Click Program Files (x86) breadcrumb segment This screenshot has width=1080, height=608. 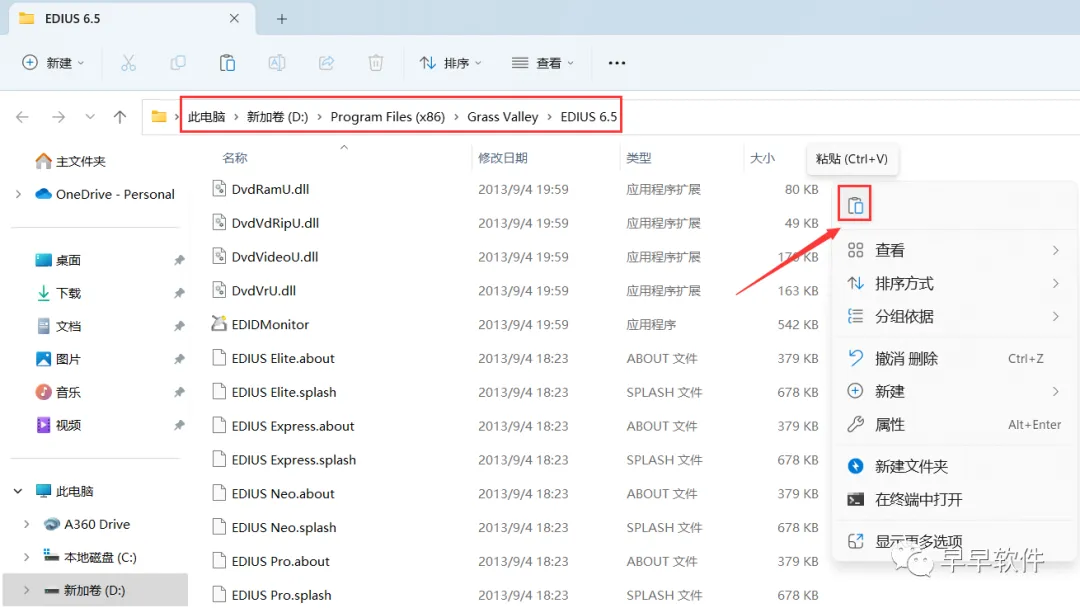[388, 116]
